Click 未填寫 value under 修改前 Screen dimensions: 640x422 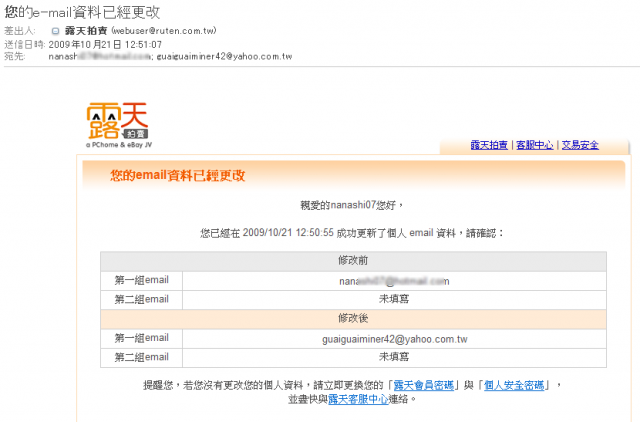pos(394,299)
